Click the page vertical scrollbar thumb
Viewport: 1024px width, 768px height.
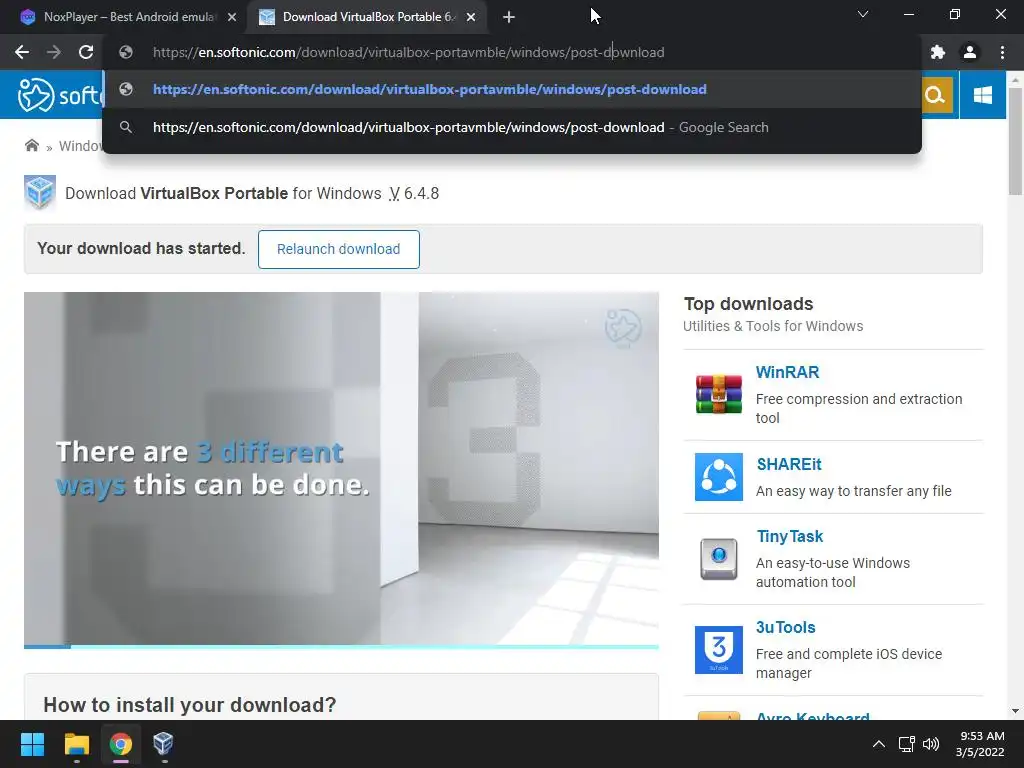click(x=1015, y=140)
